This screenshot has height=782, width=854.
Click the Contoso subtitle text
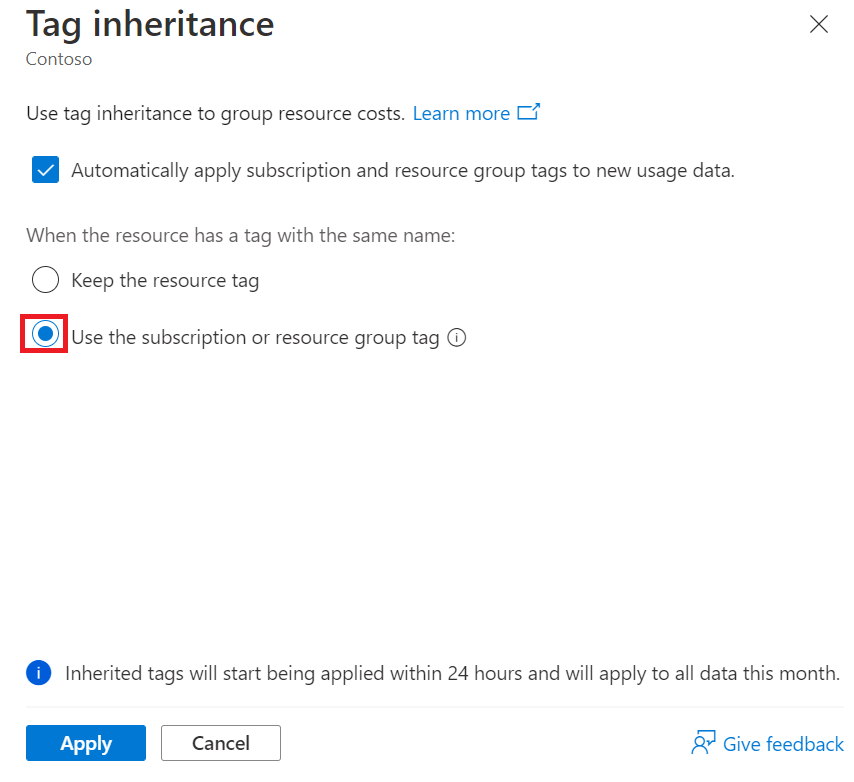58,59
